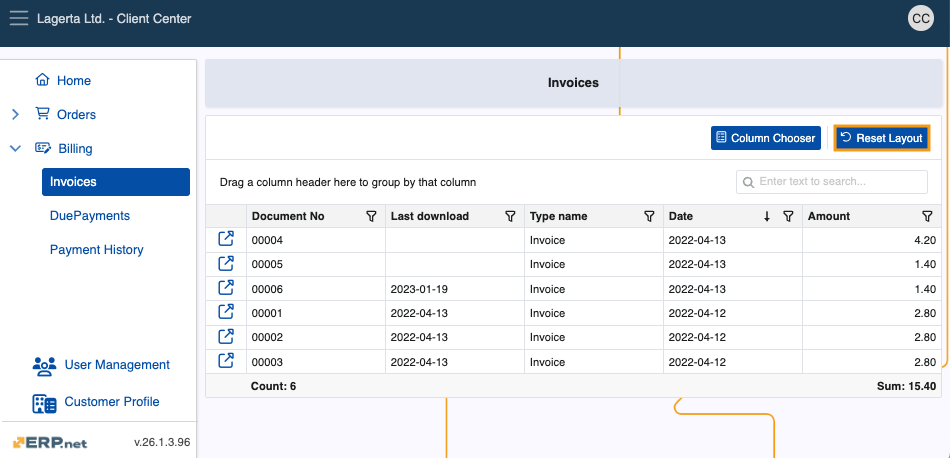Filter the Document No column
The width and height of the screenshot is (950, 458).
click(371, 216)
